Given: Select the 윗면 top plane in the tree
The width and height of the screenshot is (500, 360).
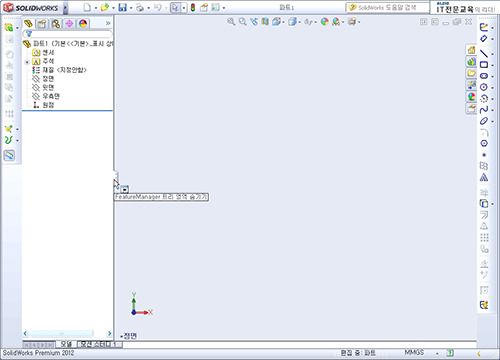Looking at the screenshot, I should (43, 87).
